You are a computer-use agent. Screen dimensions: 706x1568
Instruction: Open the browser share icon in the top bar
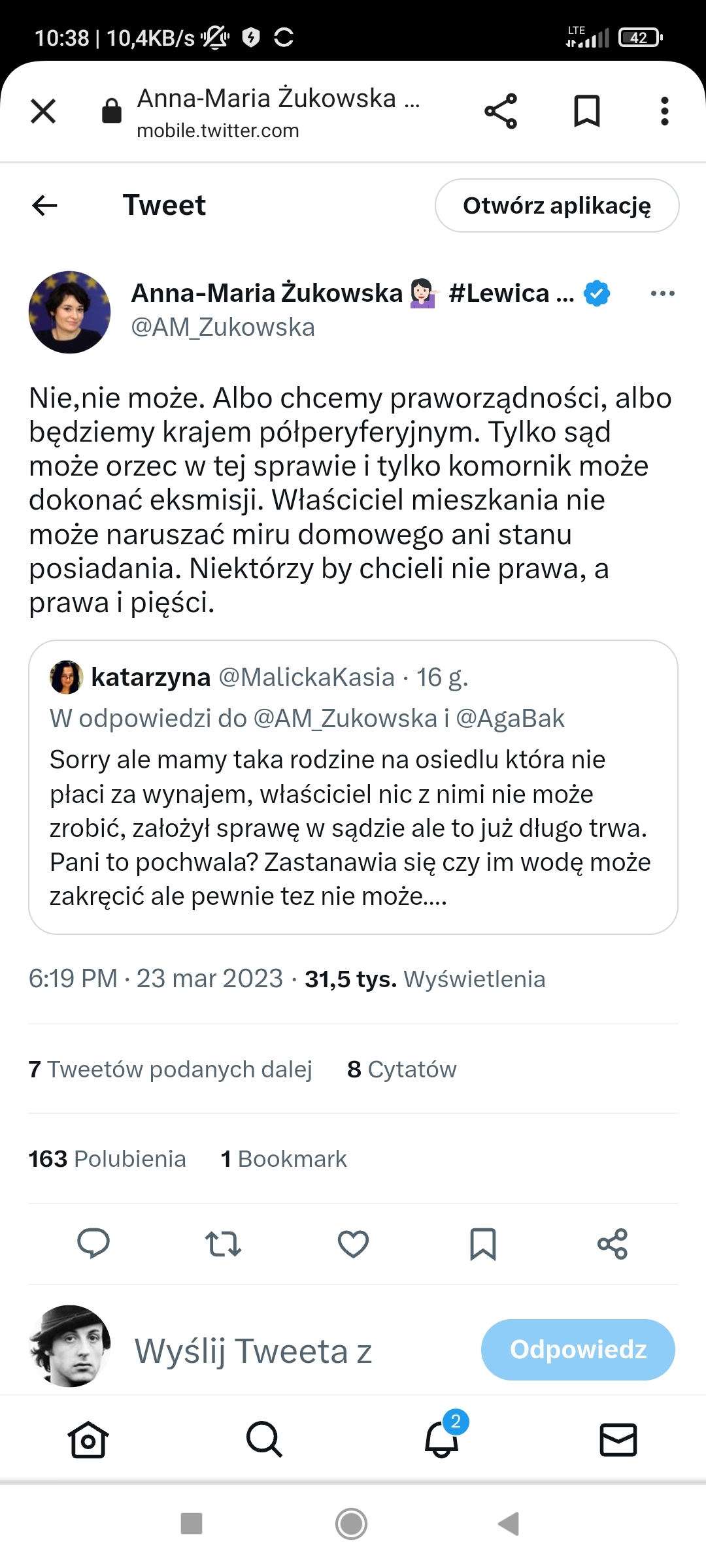501,111
